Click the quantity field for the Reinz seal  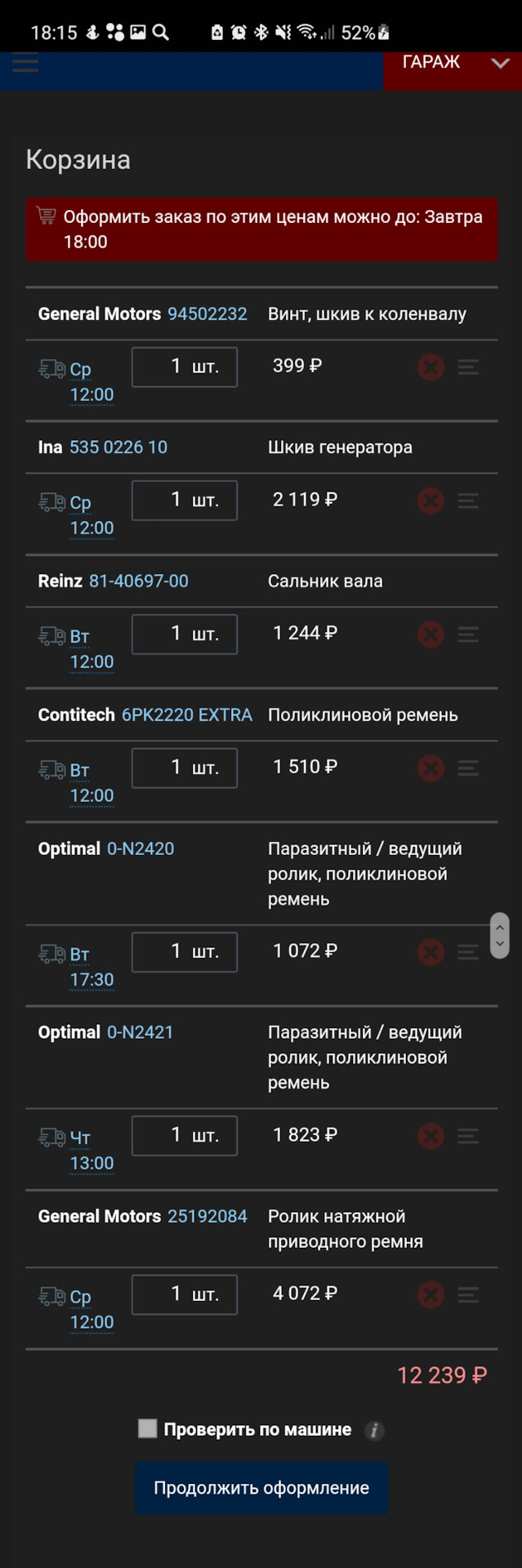click(x=184, y=634)
